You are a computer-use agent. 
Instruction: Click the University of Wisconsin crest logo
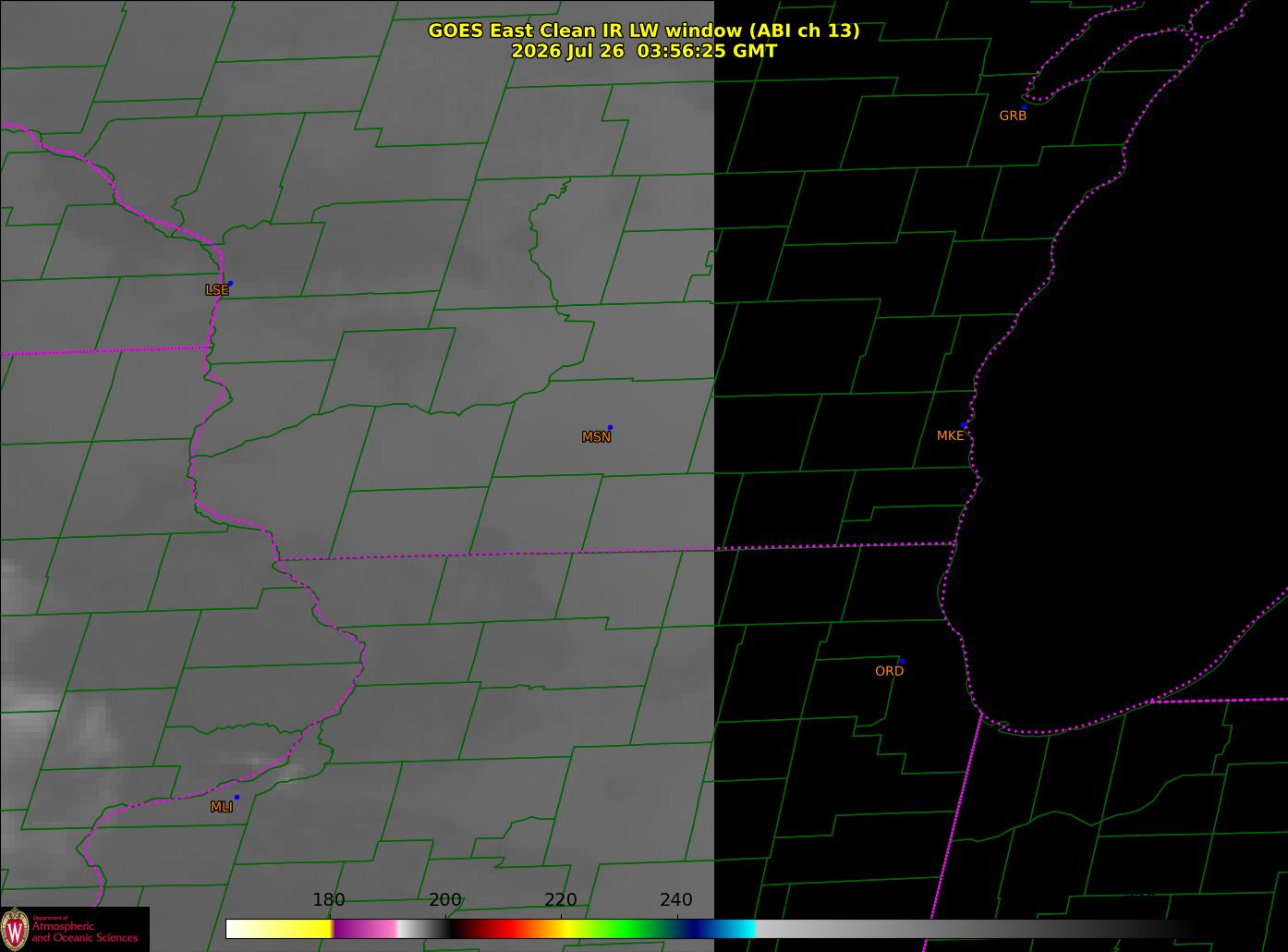[x=15, y=929]
